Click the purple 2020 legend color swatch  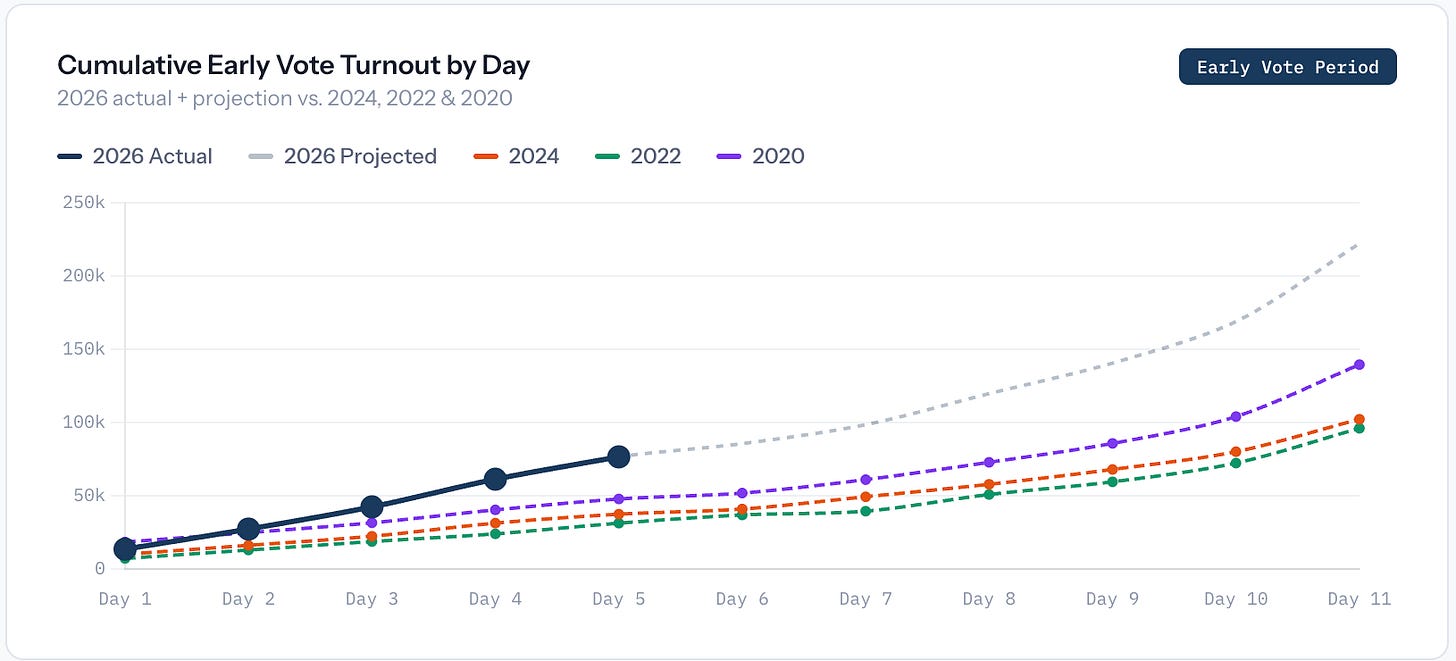coord(730,156)
